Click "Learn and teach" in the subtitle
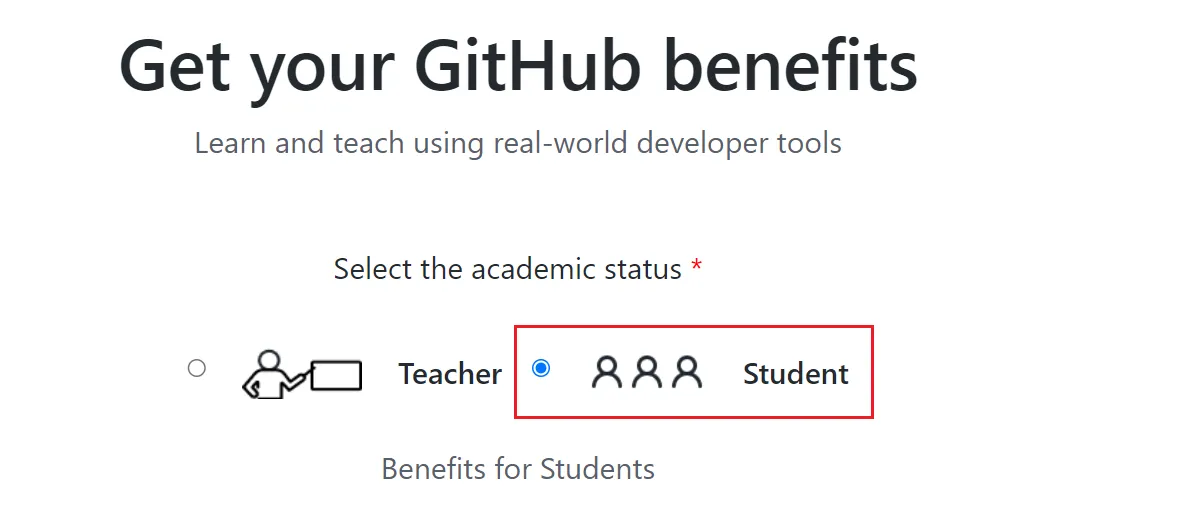 299,143
